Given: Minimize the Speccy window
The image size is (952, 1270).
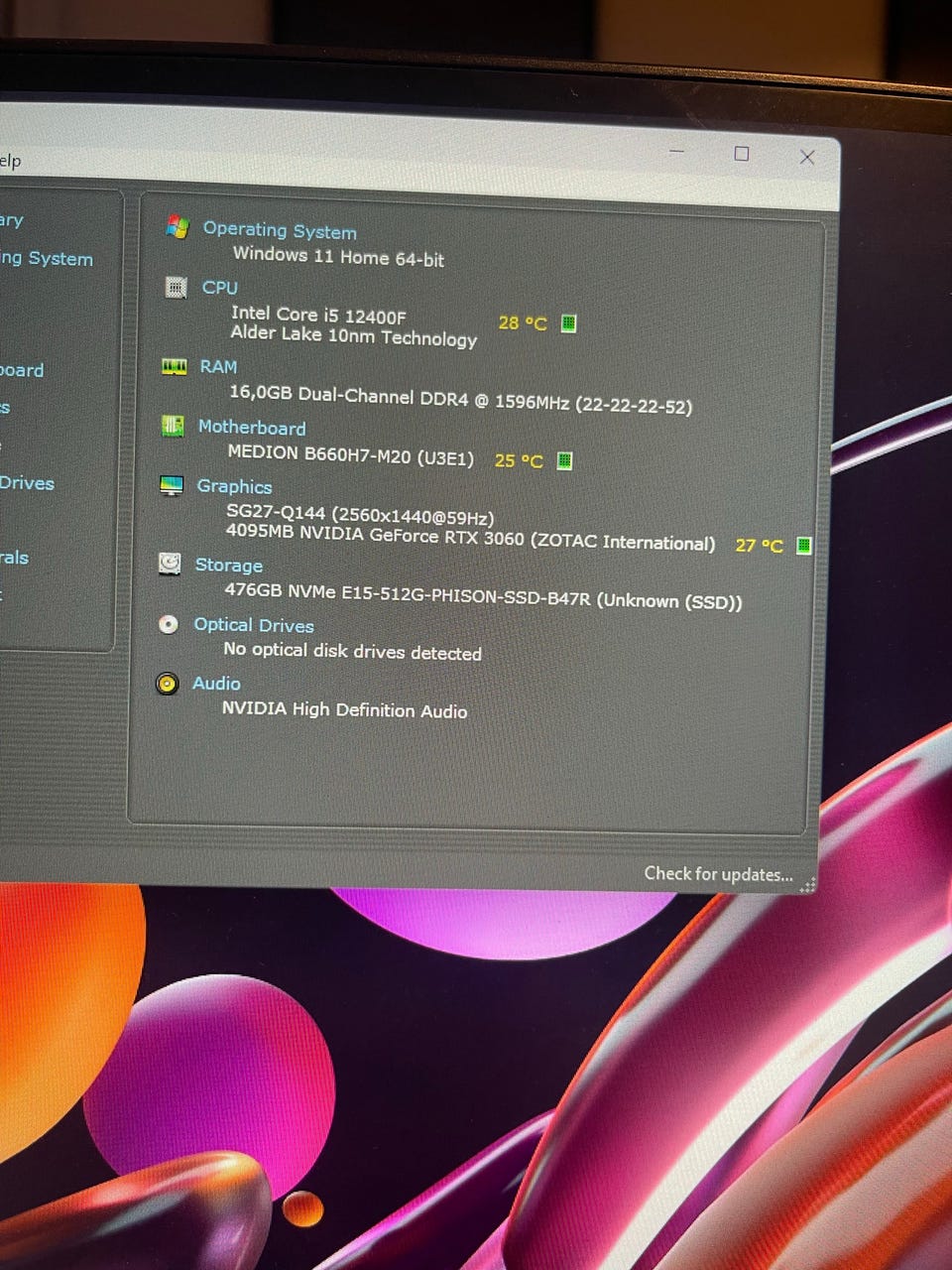Looking at the screenshot, I should [677, 152].
